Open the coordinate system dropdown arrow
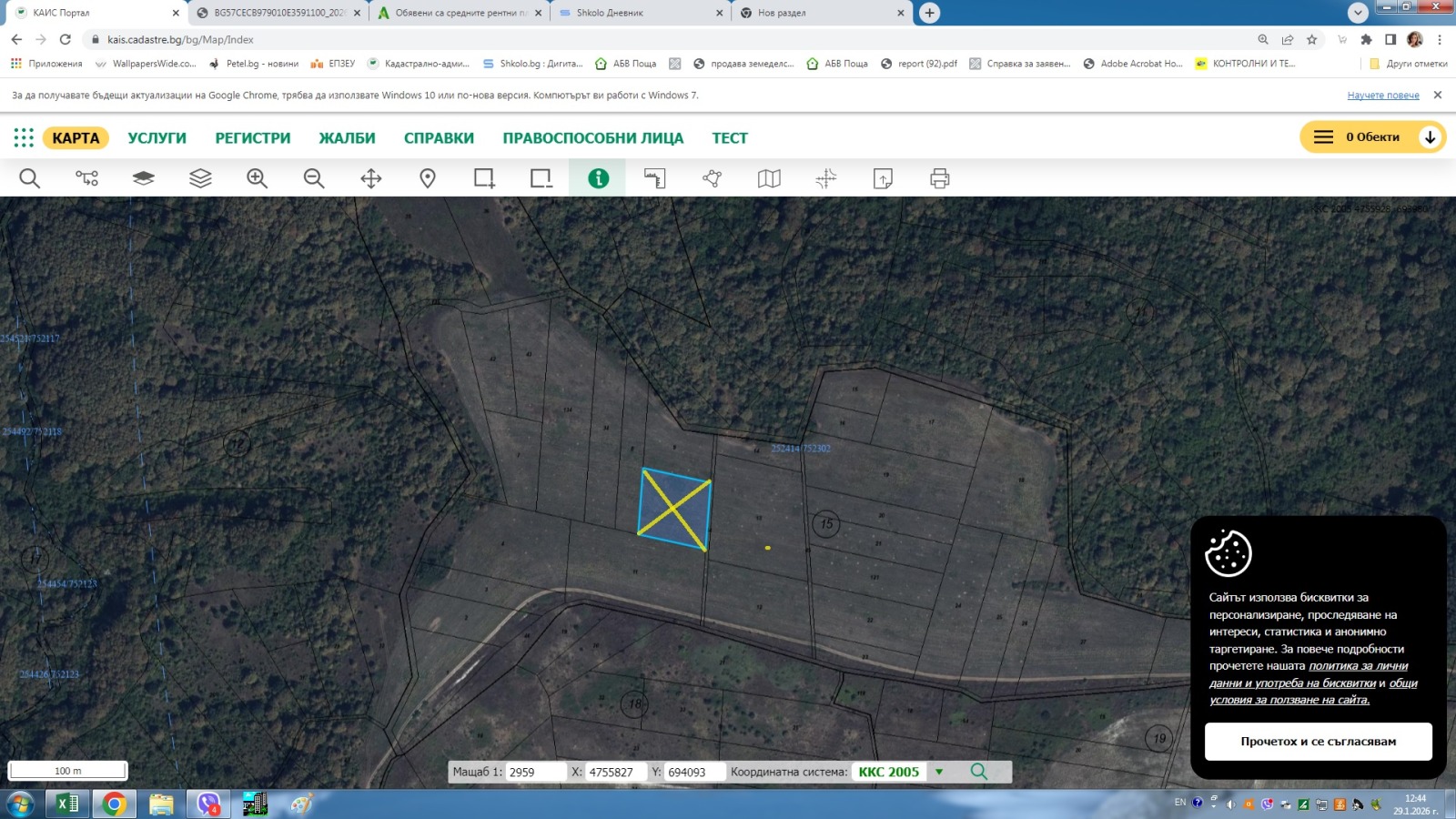This screenshot has width=1456, height=819. 939,772
